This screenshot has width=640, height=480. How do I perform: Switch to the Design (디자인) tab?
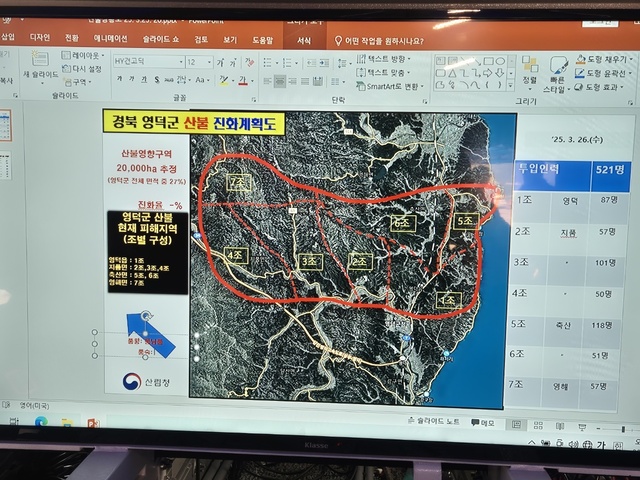[40, 37]
